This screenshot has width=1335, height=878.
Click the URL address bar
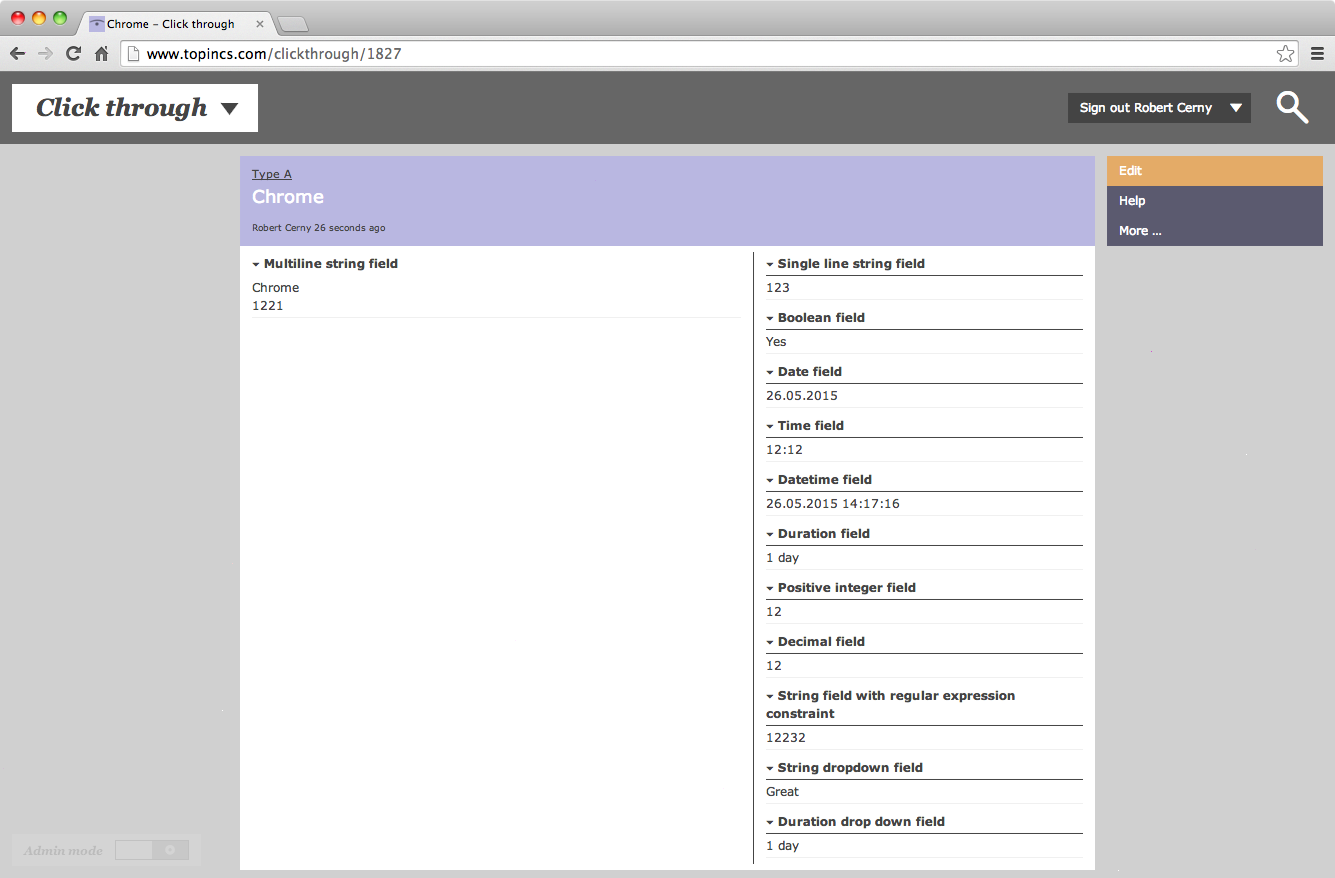(700, 54)
